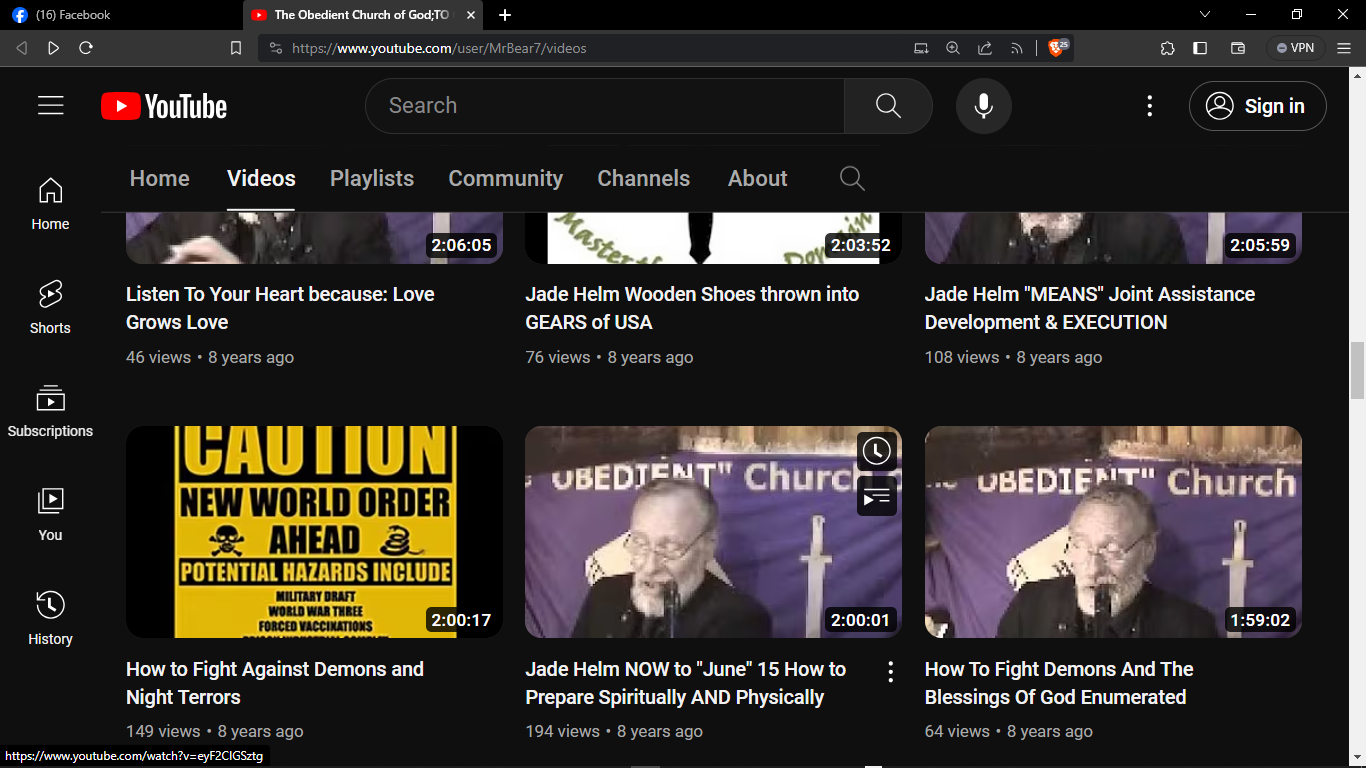Open the YouTube hamburger guide menu
Image resolution: width=1366 pixels, height=768 pixels.
[x=51, y=106]
